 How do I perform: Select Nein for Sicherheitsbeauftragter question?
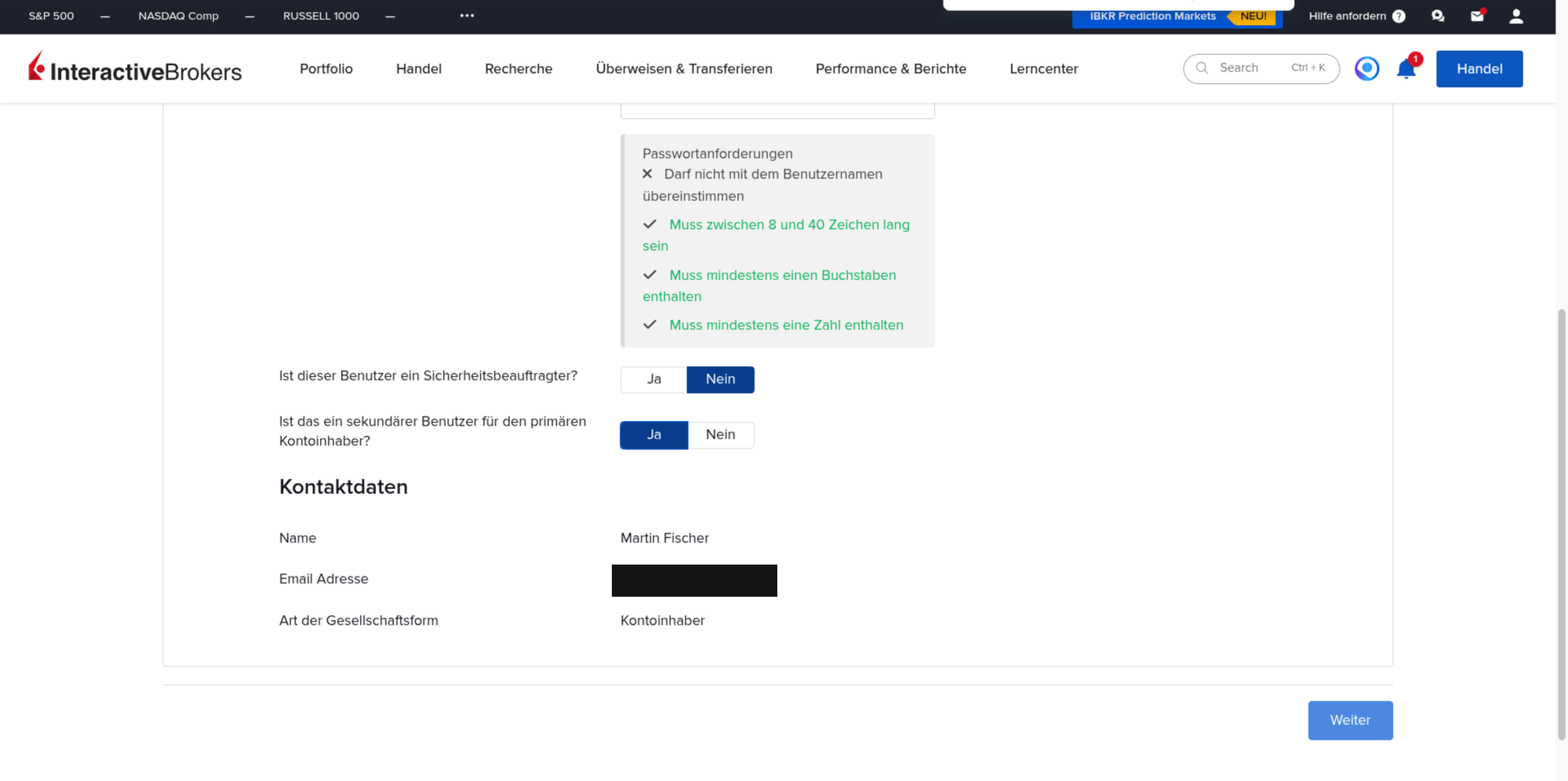[x=720, y=380]
